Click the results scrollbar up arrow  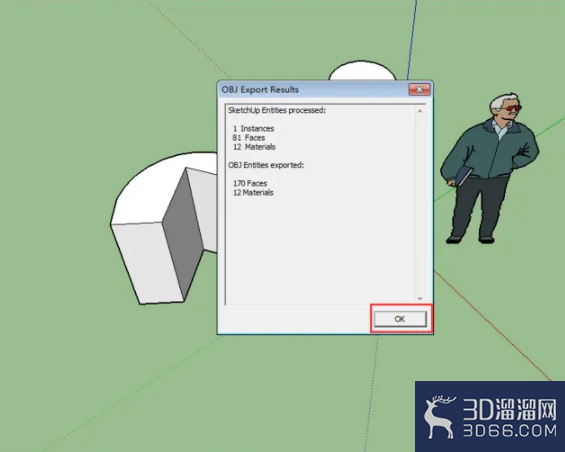coord(420,111)
